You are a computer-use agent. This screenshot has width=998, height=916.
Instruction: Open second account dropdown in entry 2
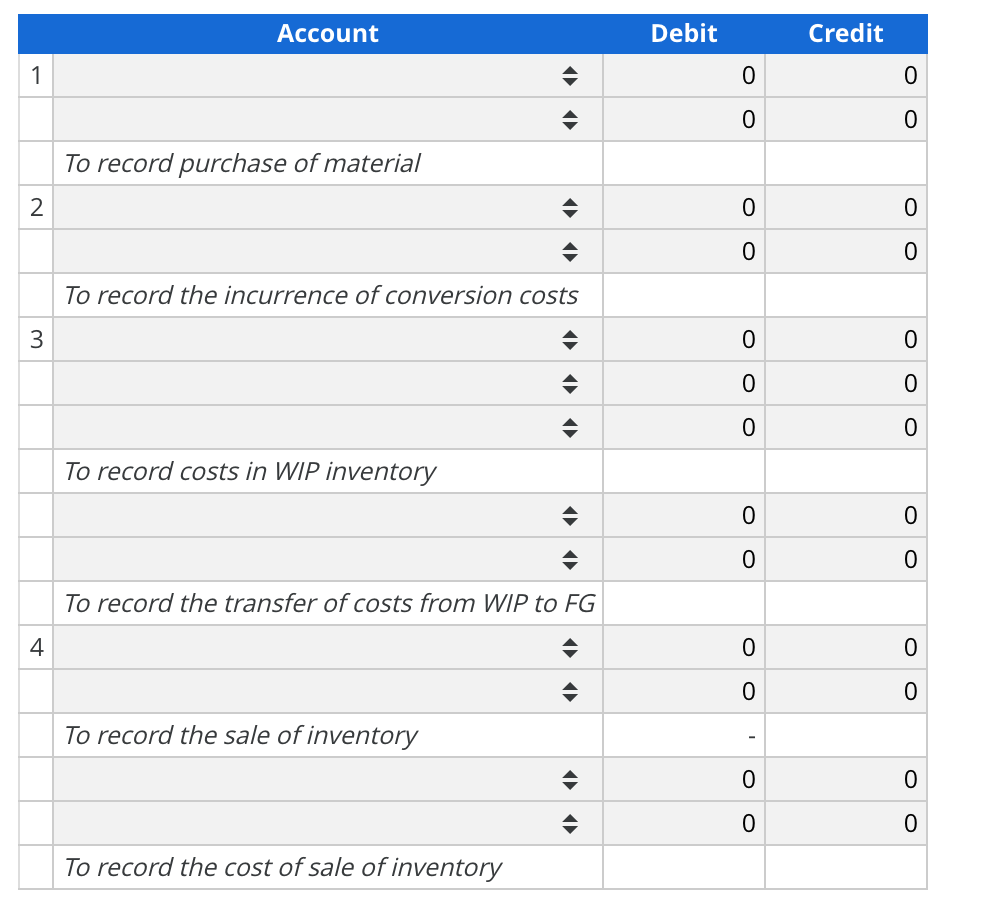tap(328, 251)
